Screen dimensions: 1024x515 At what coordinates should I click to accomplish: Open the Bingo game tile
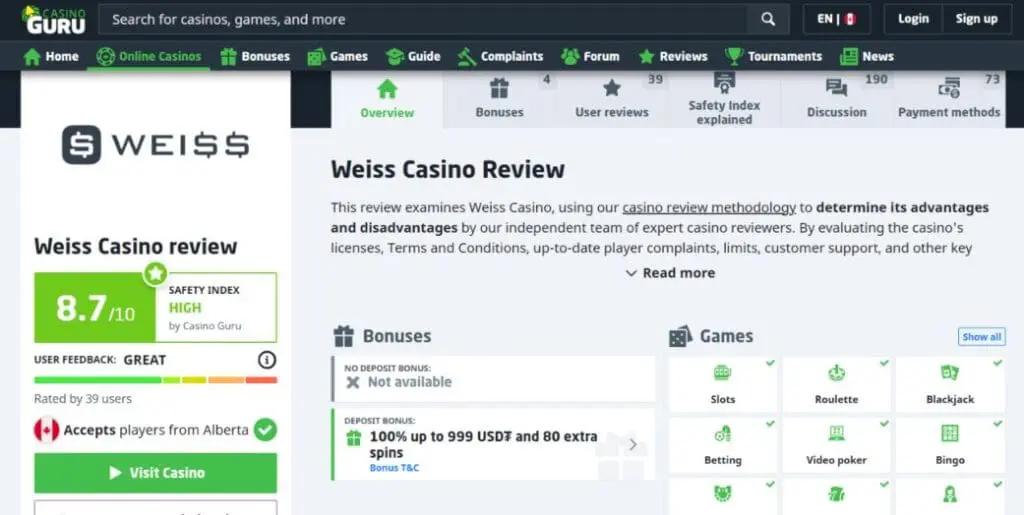950,445
